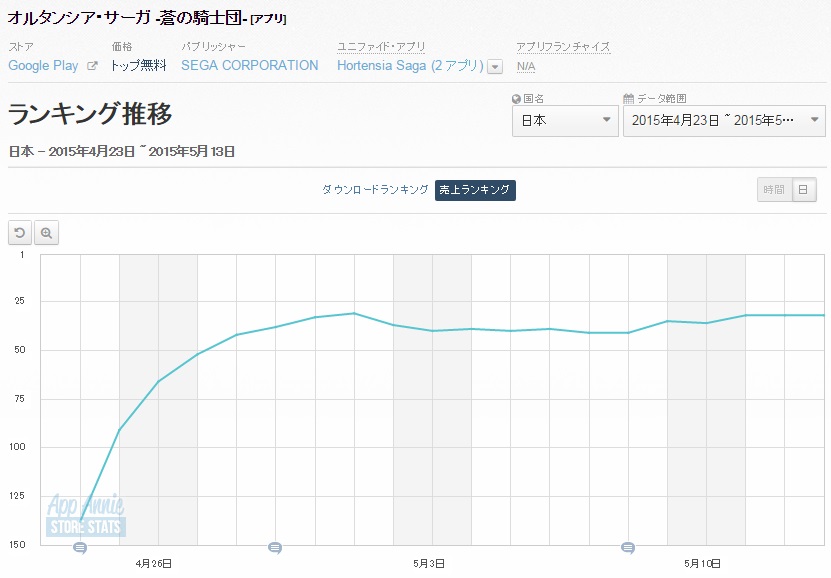Screen dimensions: 831x578
Task: Click the comment bubble marker near May 8
Action: [628, 548]
